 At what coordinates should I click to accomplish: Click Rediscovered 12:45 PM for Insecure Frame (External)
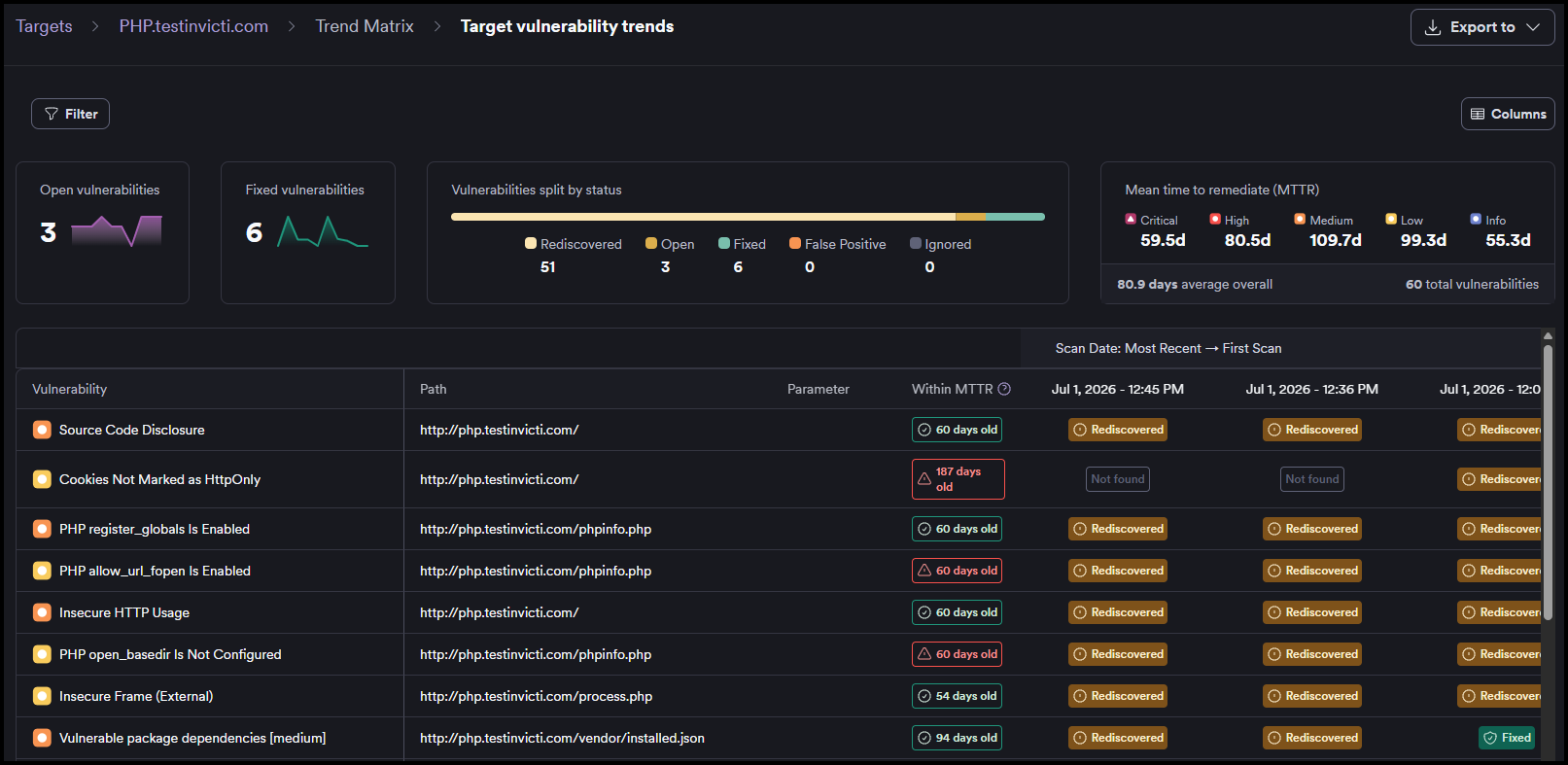tap(1118, 696)
